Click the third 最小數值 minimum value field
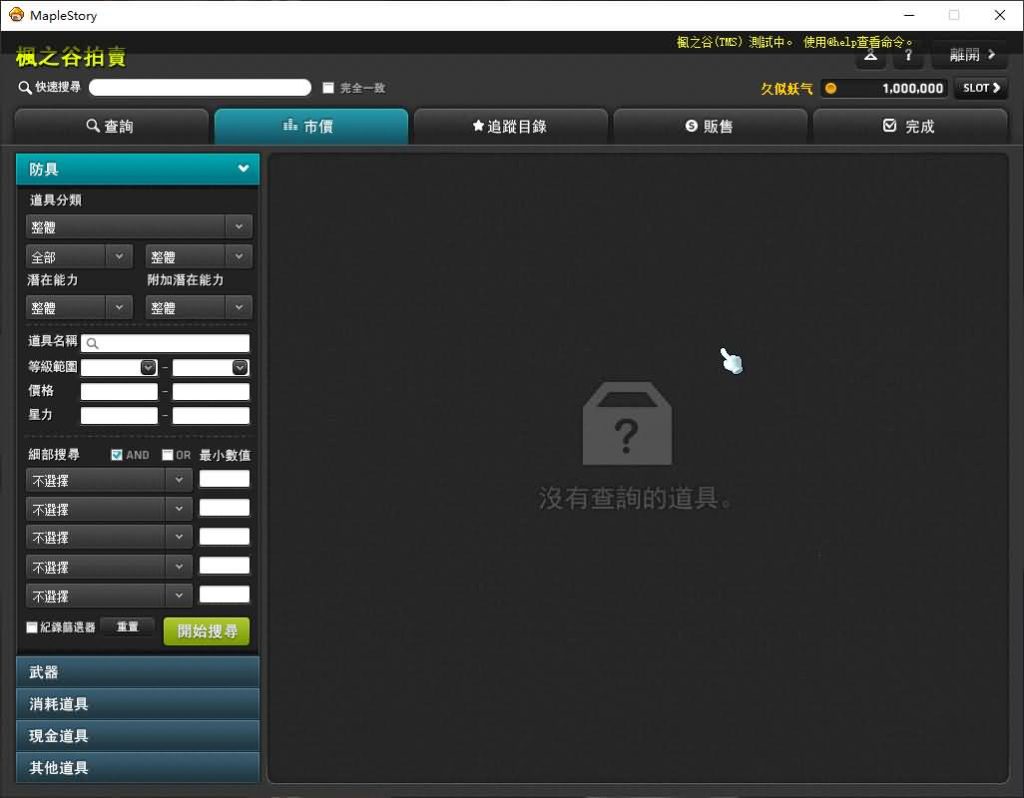 point(224,536)
